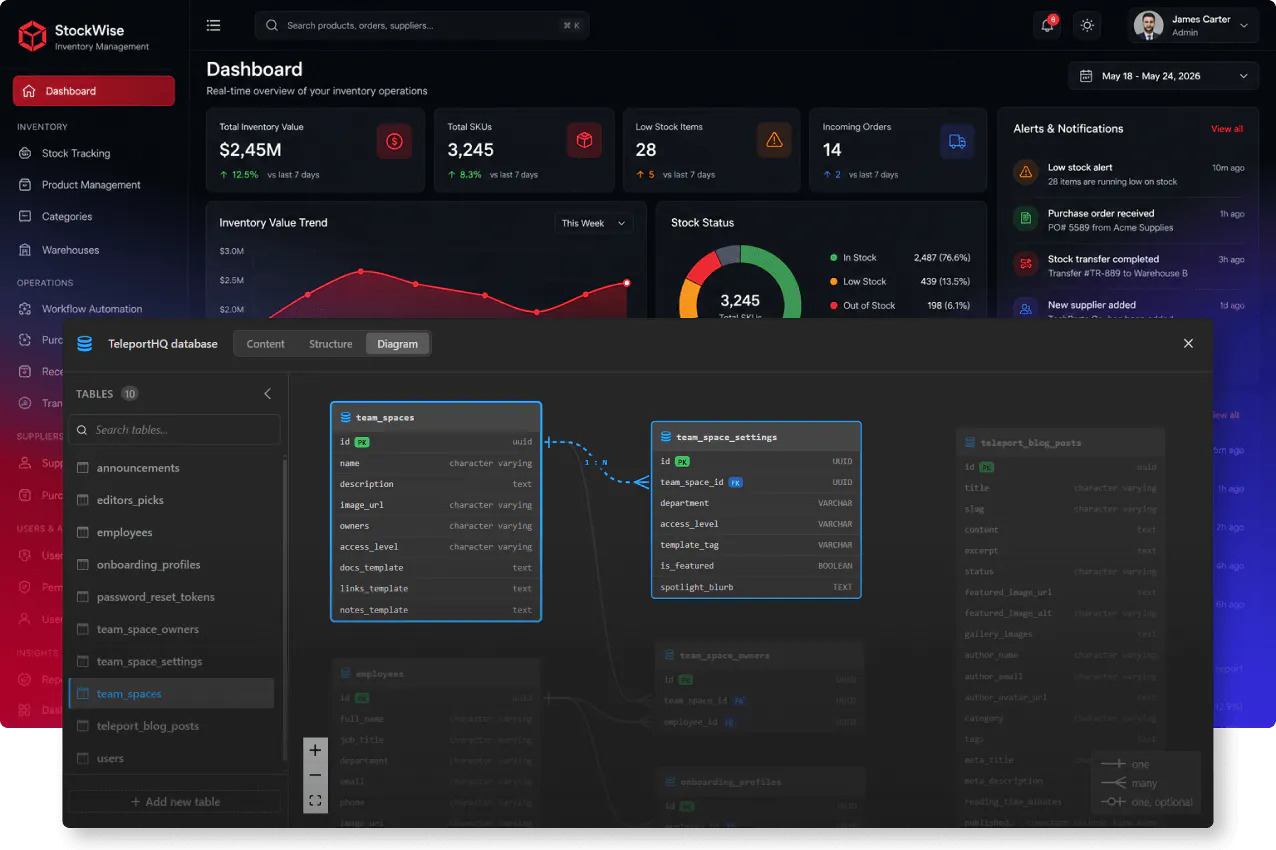Switch to the Structure tab
The width and height of the screenshot is (1276, 850).
[330, 344]
